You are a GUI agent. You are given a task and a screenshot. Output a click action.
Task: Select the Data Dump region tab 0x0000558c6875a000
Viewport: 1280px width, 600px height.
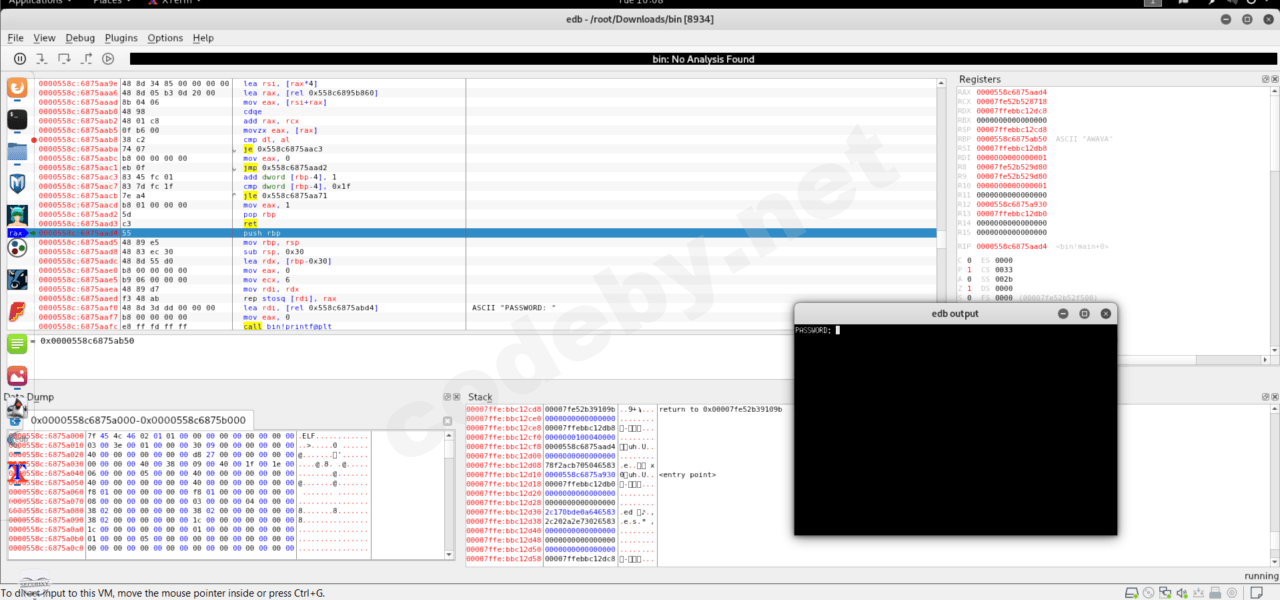(x=140, y=421)
